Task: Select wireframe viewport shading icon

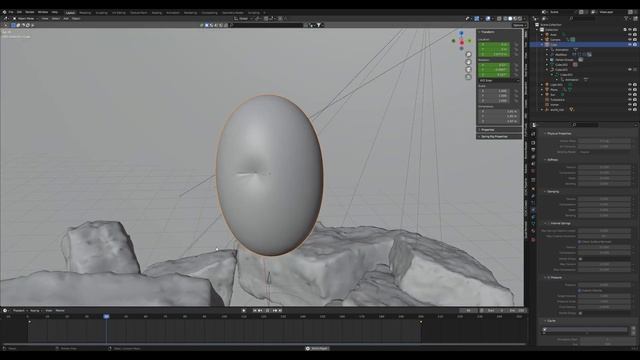Action: pos(505,18)
